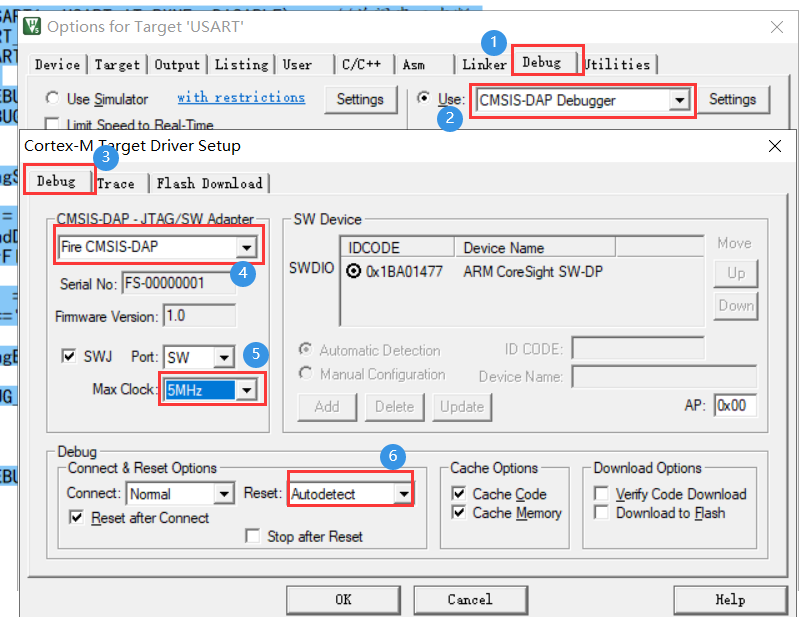Click the AP input field
805x617 pixels.
pyautogui.click(x=735, y=406)
